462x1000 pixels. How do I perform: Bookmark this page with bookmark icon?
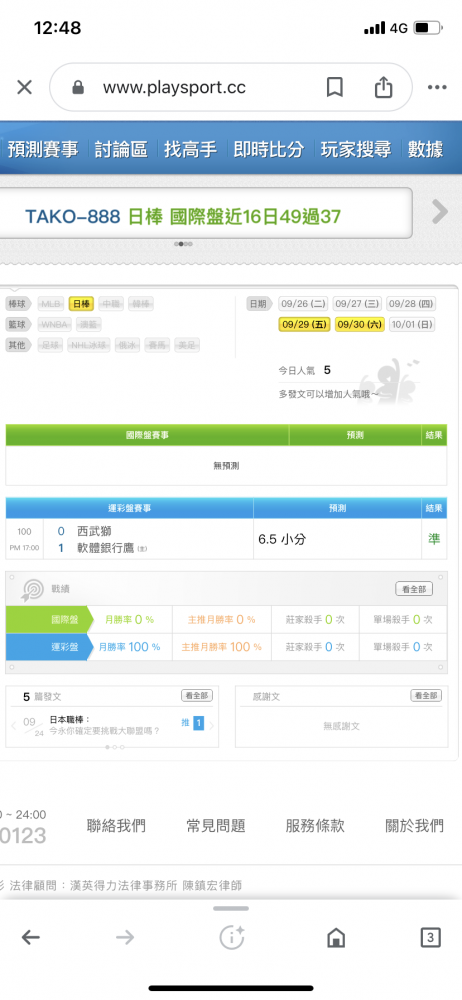click(335, 87)
